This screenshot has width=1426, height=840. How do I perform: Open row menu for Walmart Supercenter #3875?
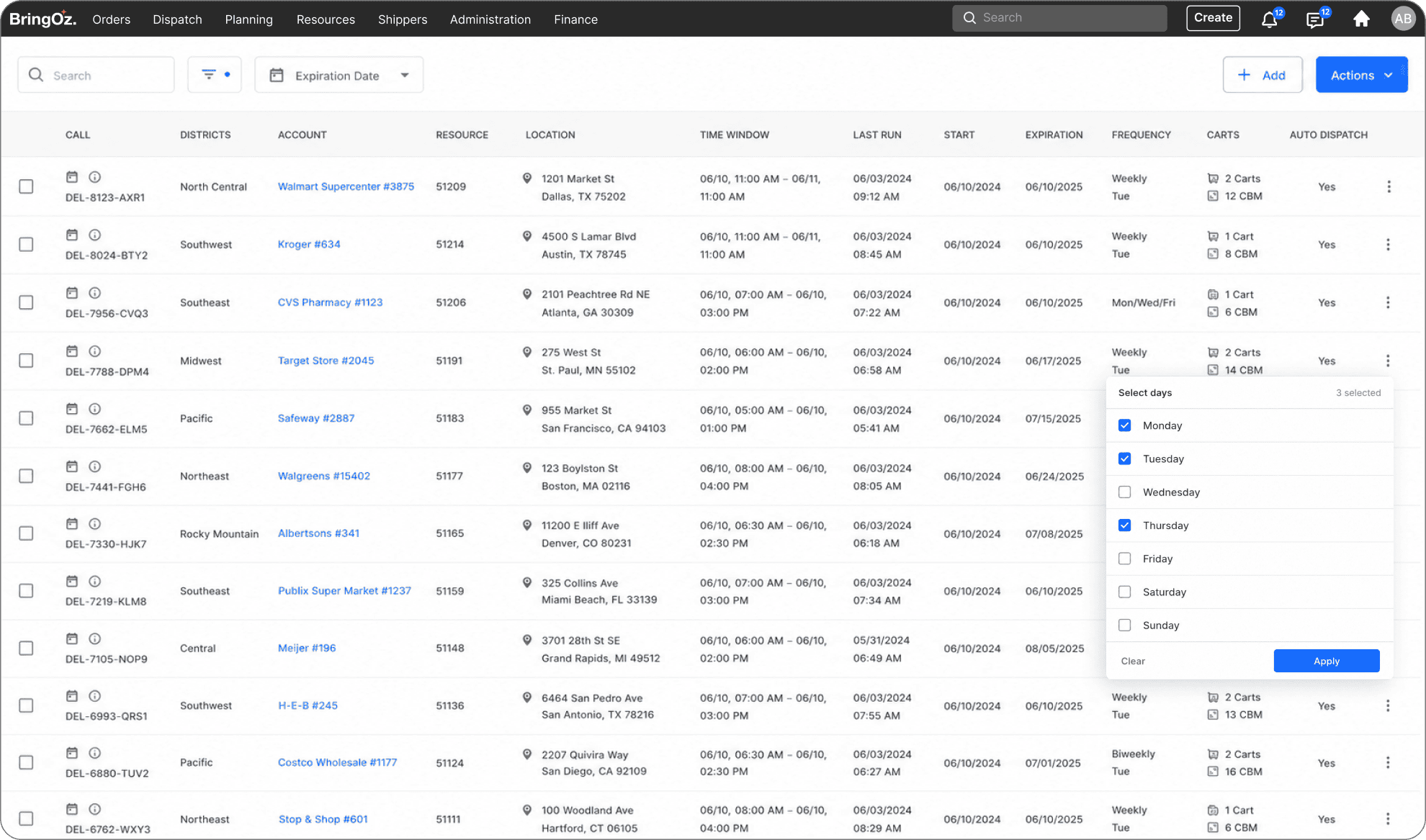(x=1389, y=186)
